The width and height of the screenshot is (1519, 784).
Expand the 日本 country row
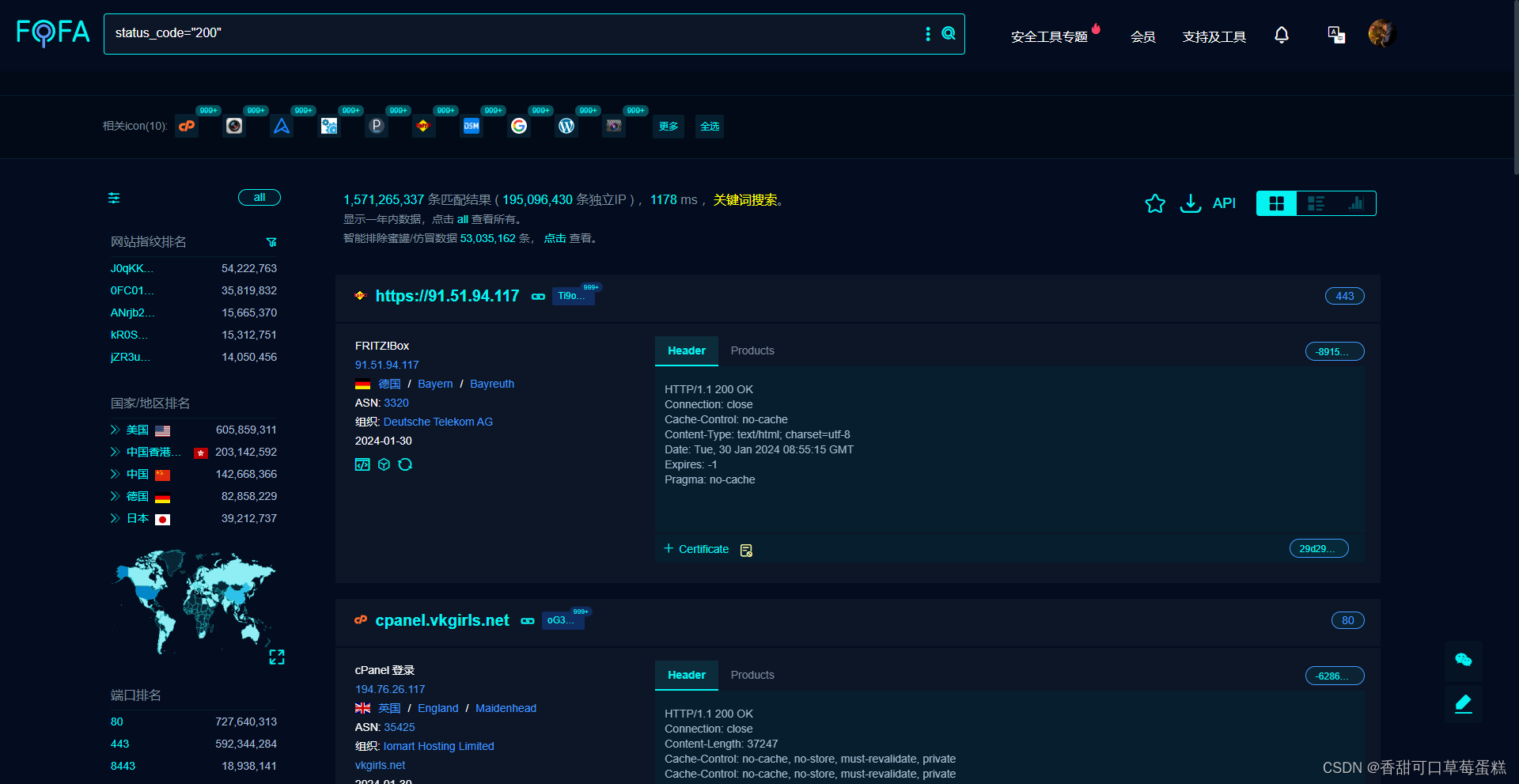pyautogui.click(x=115, y=518)
